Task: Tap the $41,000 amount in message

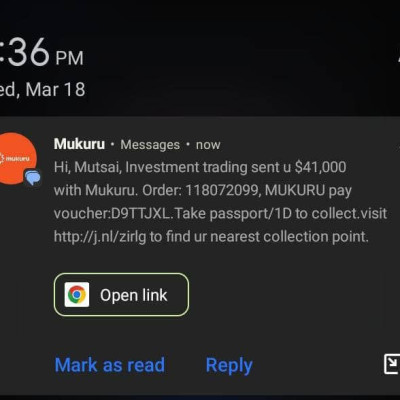Action: [x=320, y=167]
